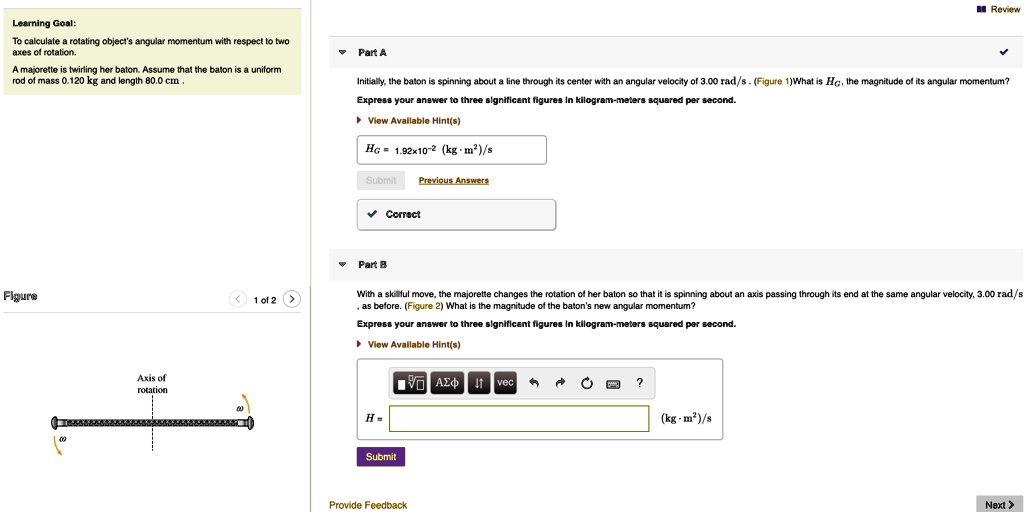Click the question mark help icon

[639, 383]
